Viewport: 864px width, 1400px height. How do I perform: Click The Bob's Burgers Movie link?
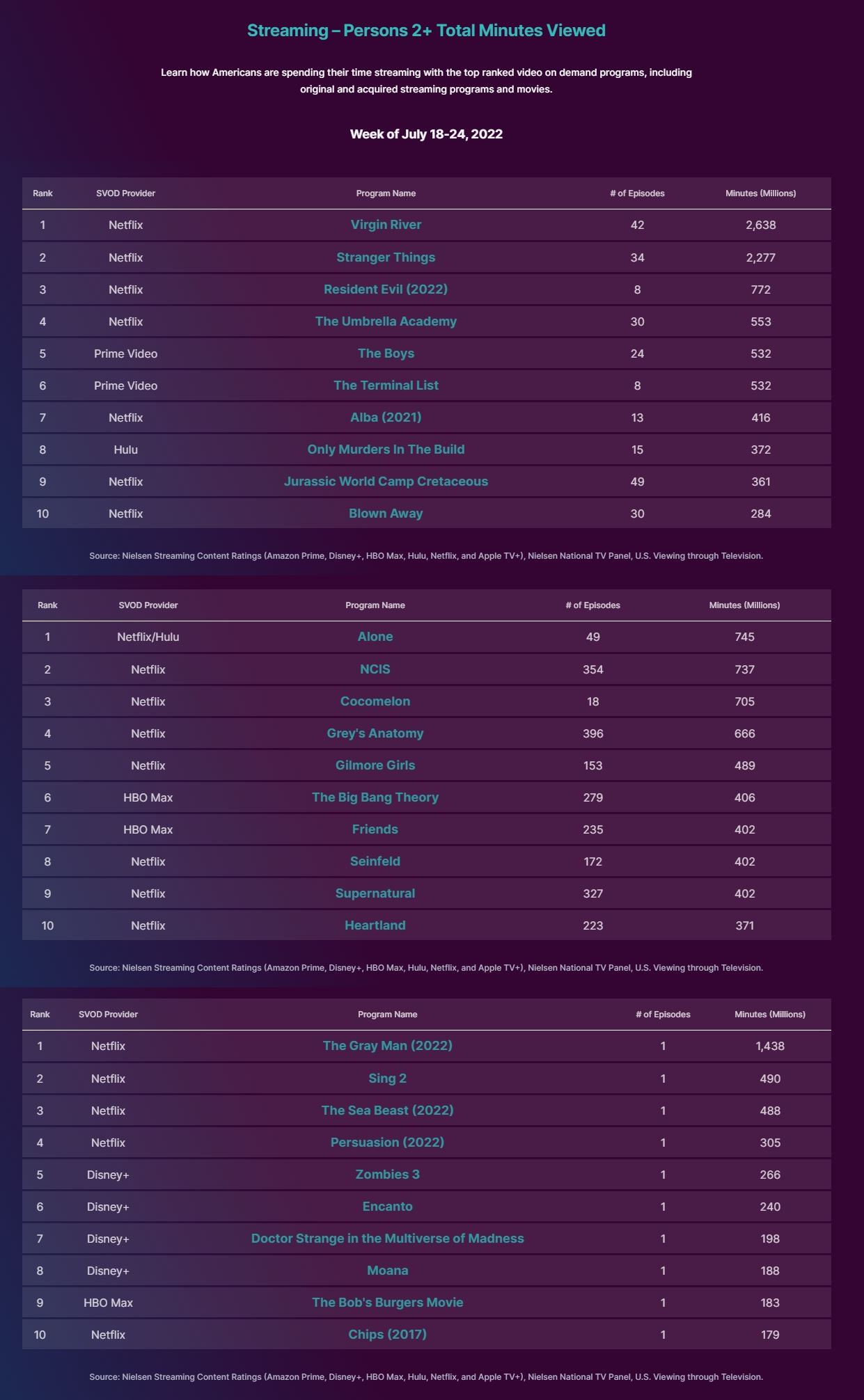pyautogui.click(x=387, y=1303)
